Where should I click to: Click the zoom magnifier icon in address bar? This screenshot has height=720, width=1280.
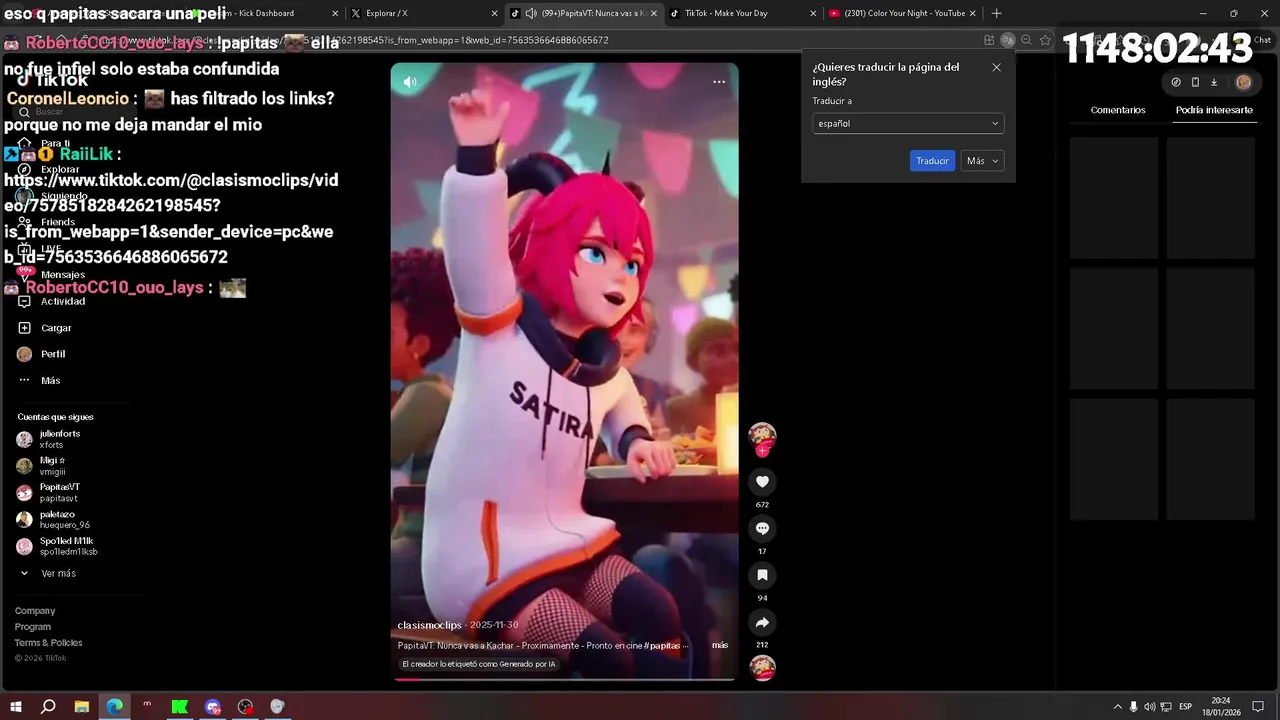pyautogui.click(x=1027, y=40)
